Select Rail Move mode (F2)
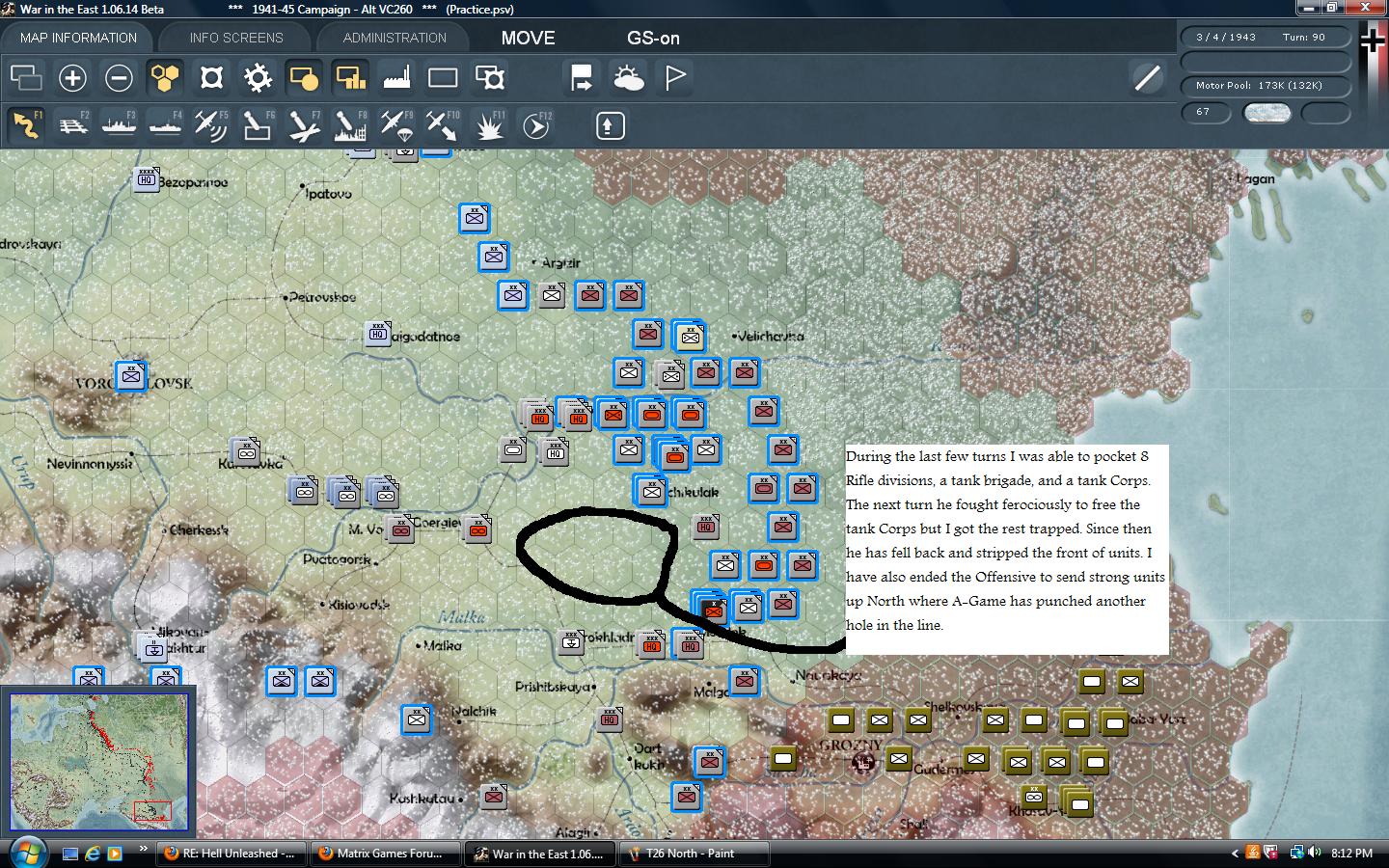Screen dimensions: 1389x868 click(72, 125)
